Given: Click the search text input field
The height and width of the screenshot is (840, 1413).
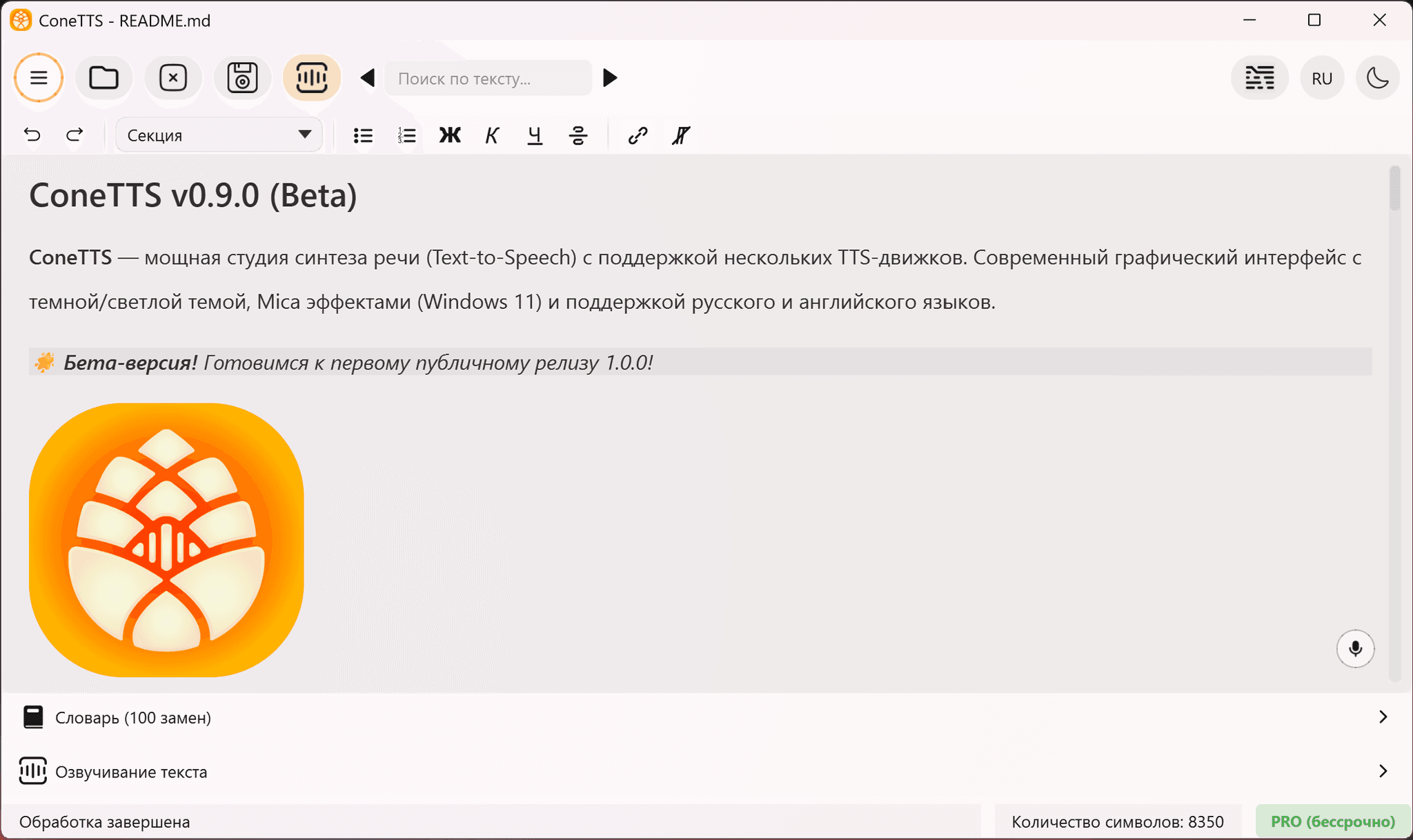Looking at the screenshot, I should click(x=488, y=78).
